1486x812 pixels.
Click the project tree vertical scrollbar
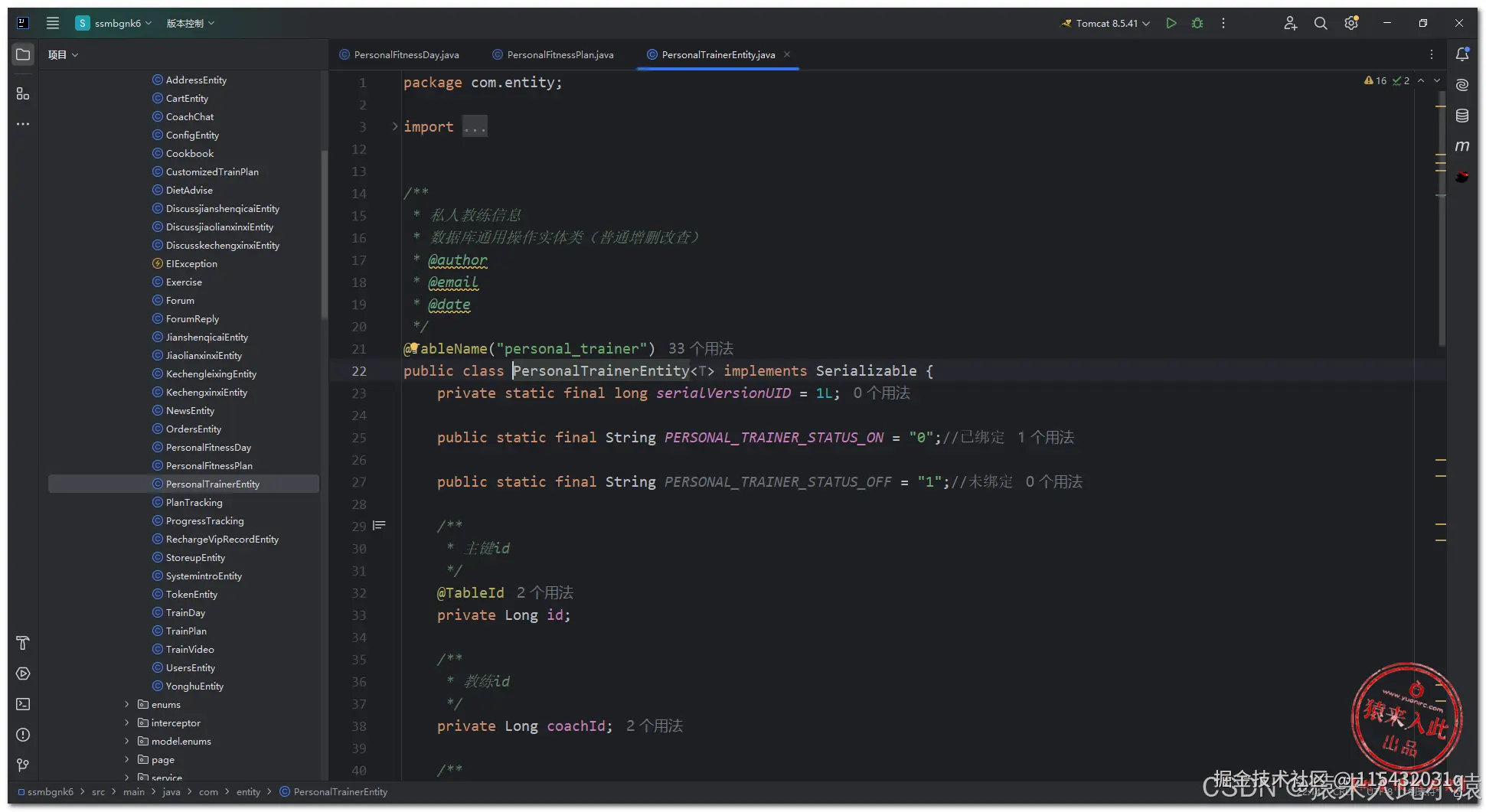(x=325, y=234)
